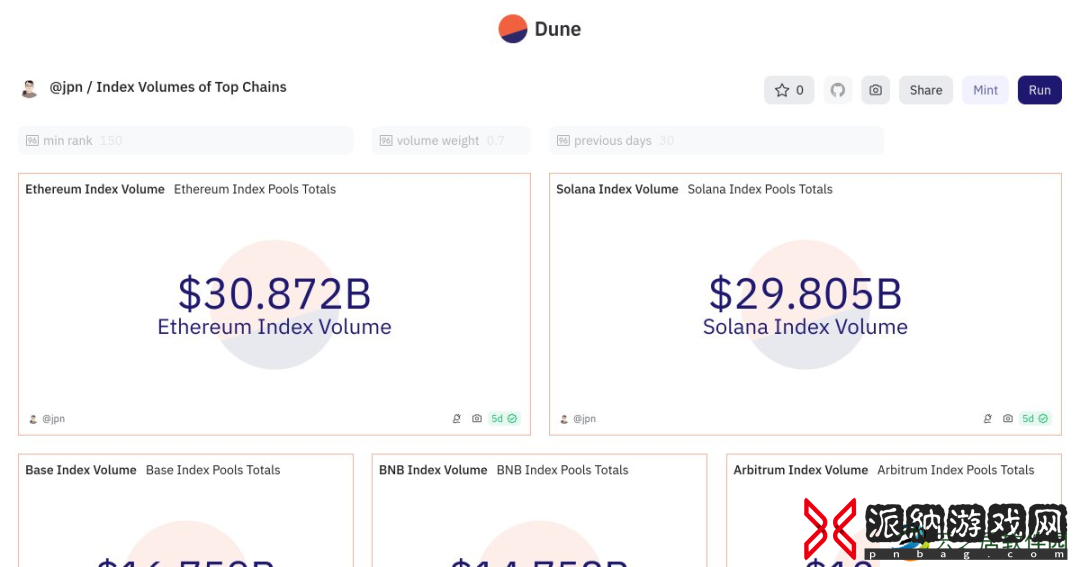The height and width of the screenshot is (567, 1080).
Task: Click the number-type icon beside min rank
Action: 32,141
